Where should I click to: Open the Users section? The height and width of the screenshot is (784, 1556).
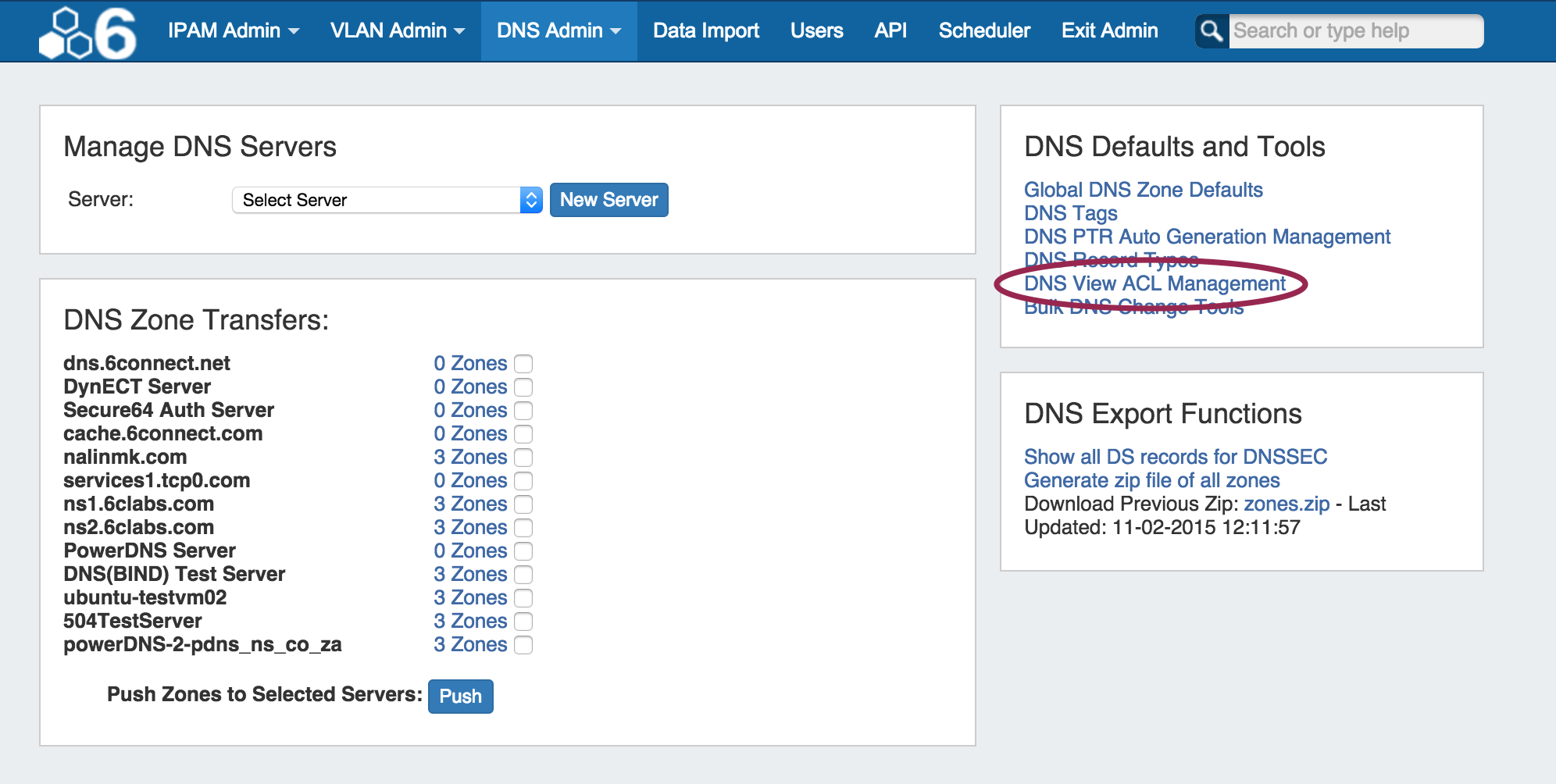[816, 30]
